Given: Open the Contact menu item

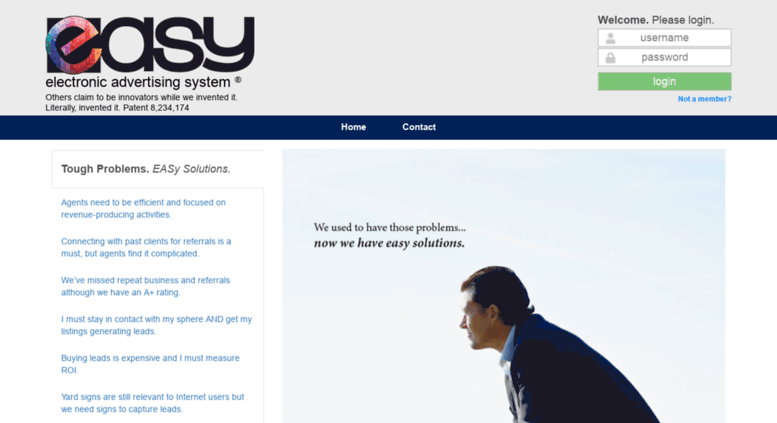Looking at the screenshot, I should [419, 127].
